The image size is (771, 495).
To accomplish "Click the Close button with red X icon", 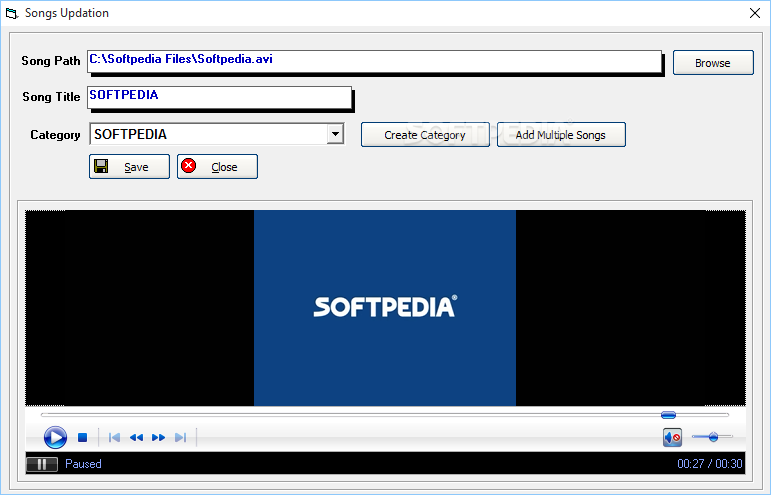I will coord(217,167).
